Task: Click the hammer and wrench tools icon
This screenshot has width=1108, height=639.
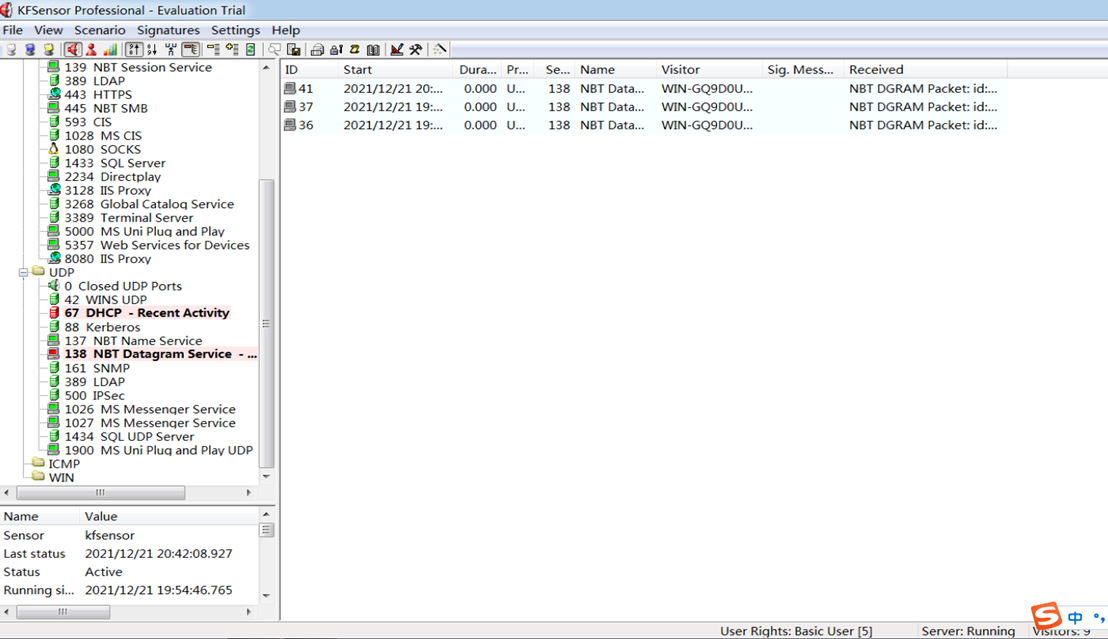Action: coord(416,49)
